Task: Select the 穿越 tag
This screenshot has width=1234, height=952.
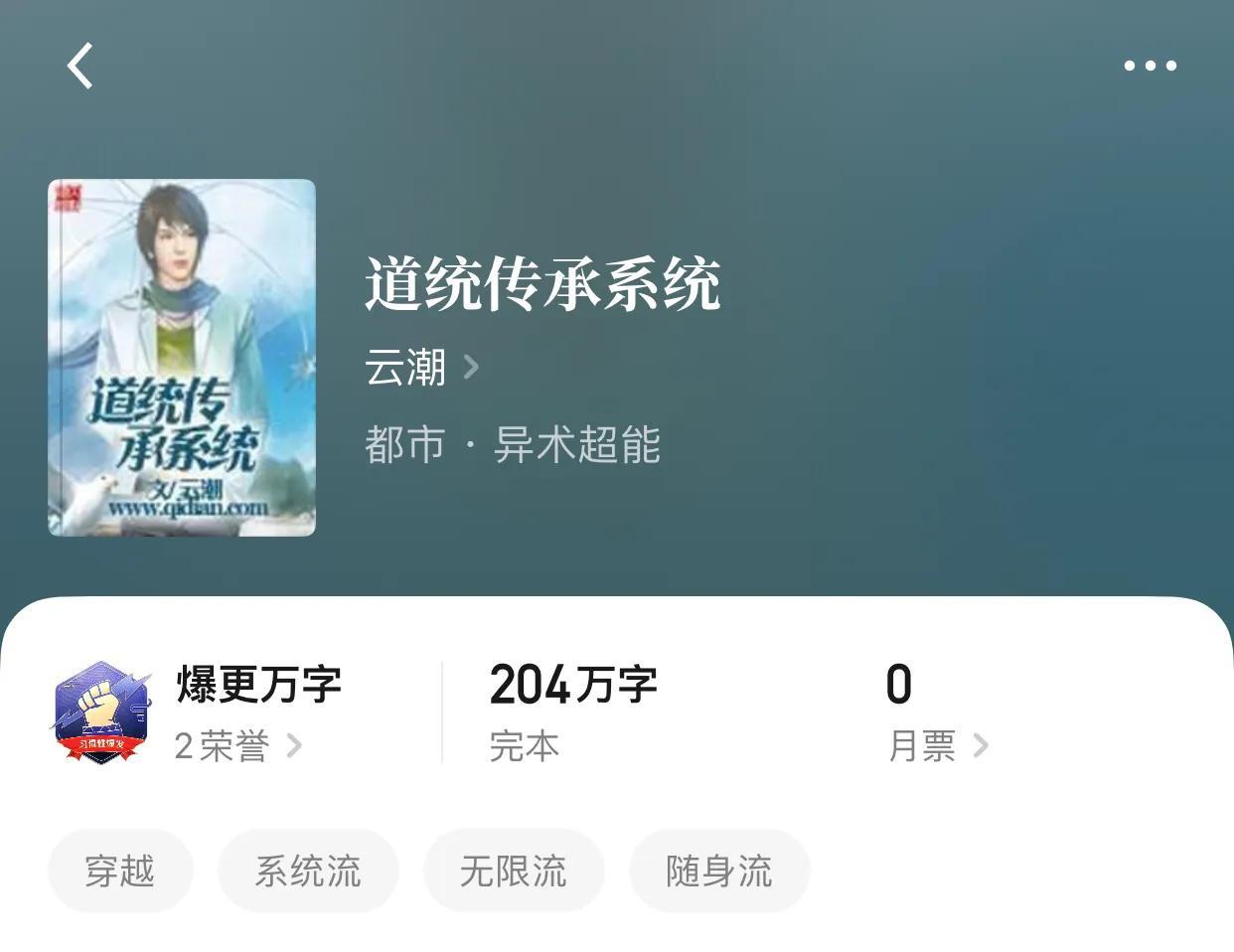Action: pyautogui.click(x=120, y=871)
